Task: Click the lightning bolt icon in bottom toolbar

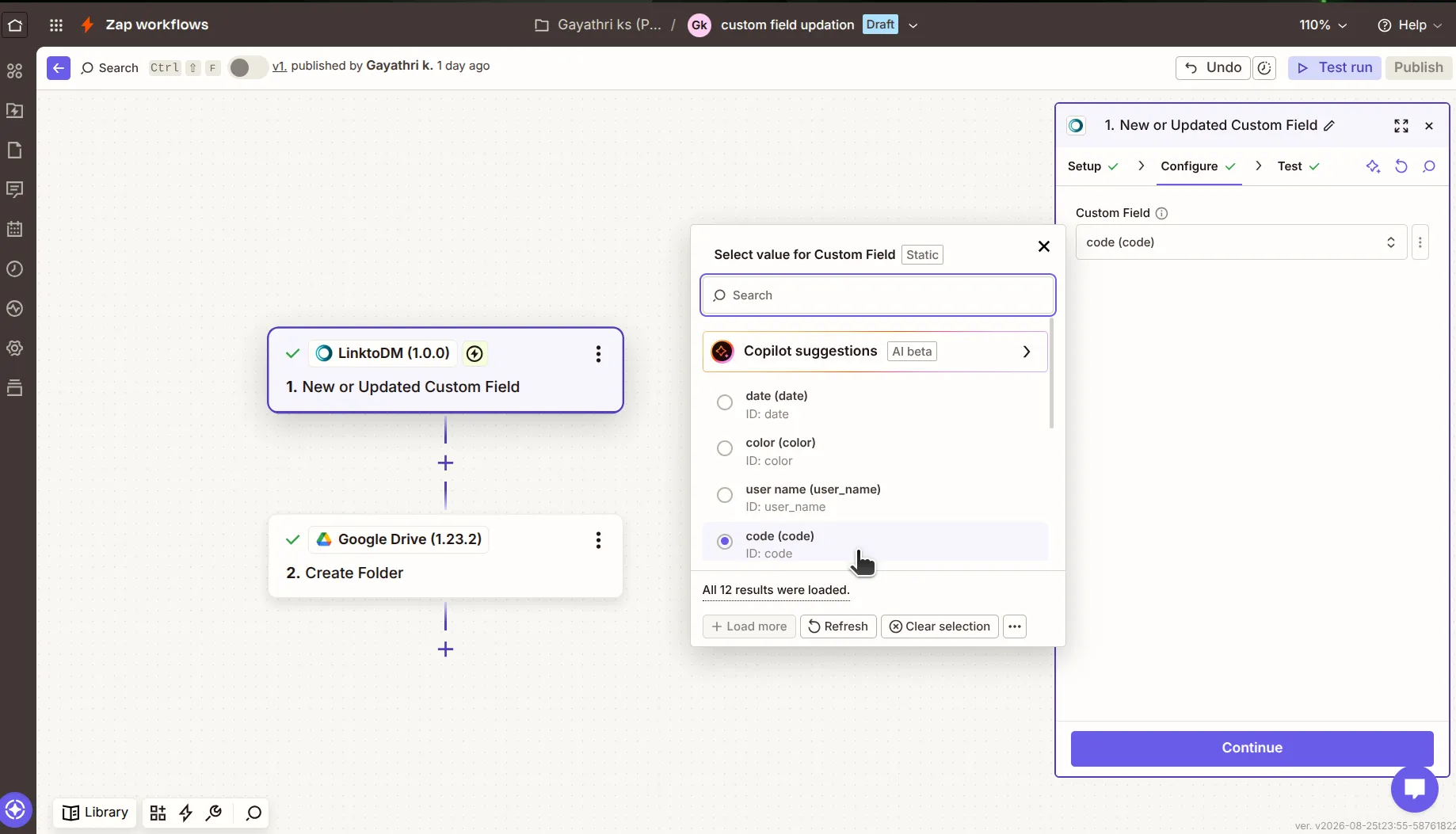Action: click(186, 813)
